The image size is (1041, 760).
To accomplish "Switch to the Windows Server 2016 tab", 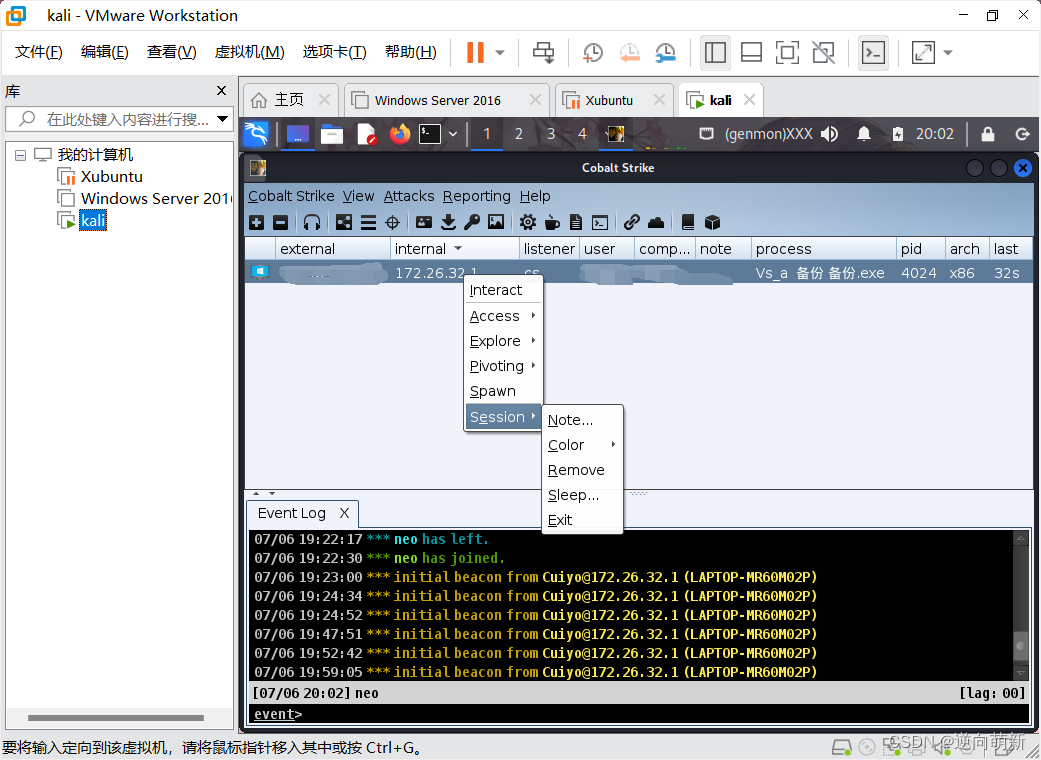I will point(446,100).
